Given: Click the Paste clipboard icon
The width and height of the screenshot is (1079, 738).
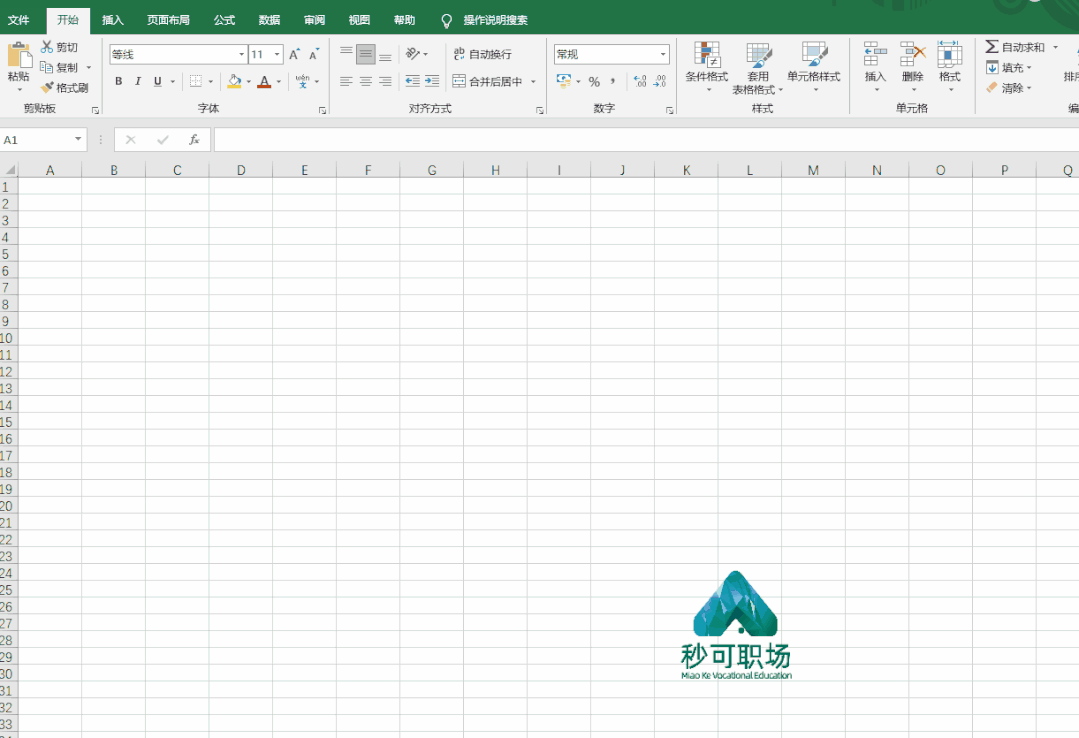Looking at the screenshot, I should tap(19, 55).
